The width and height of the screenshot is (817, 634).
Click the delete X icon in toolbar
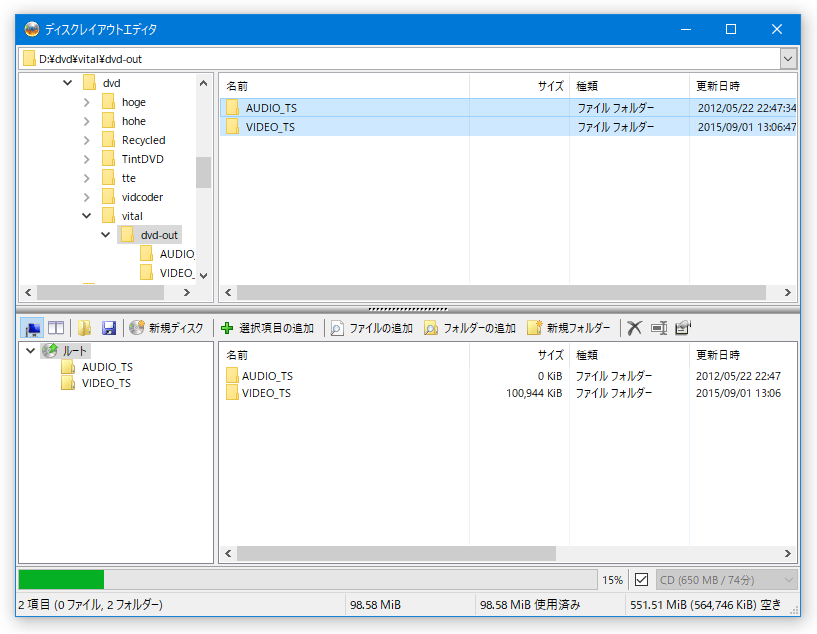[x=634, y=328]
